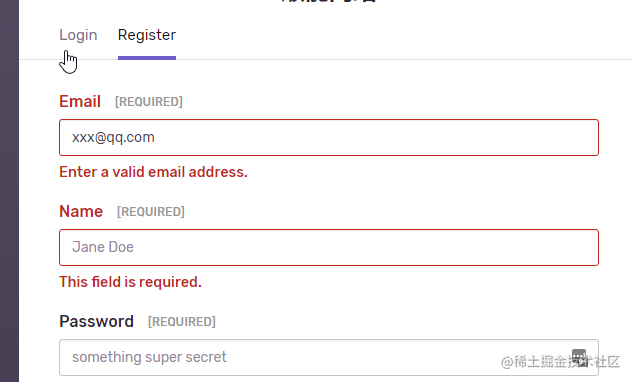The image size is (633, 382).
Task: Switch to the Login tab
Action: pyautogui.click(x=78, y=35)
